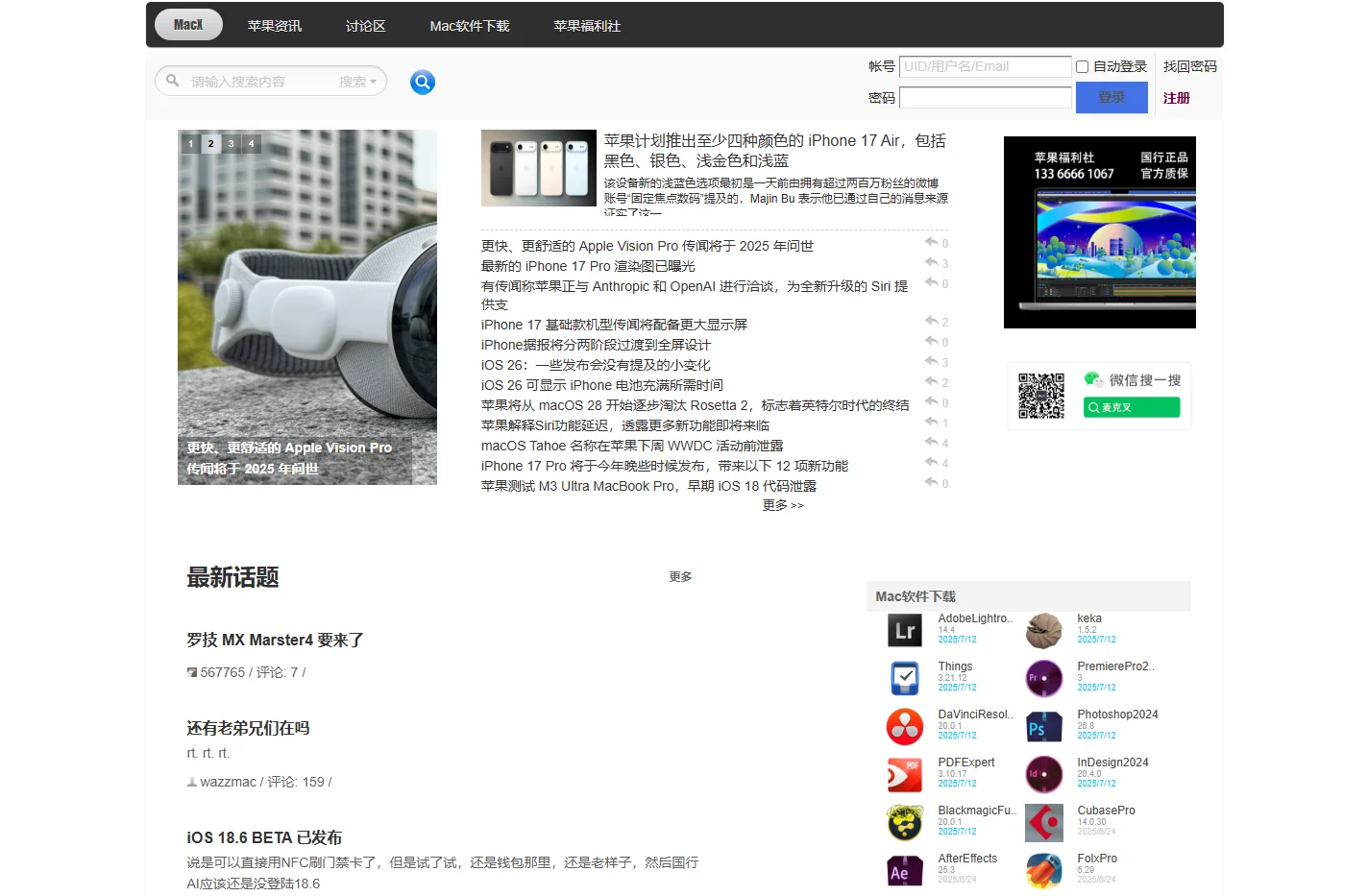The width and height of the screenshot is (1368, 896).
Task: Click the WeChat QR code image
Action: [x=1041, y=396]
